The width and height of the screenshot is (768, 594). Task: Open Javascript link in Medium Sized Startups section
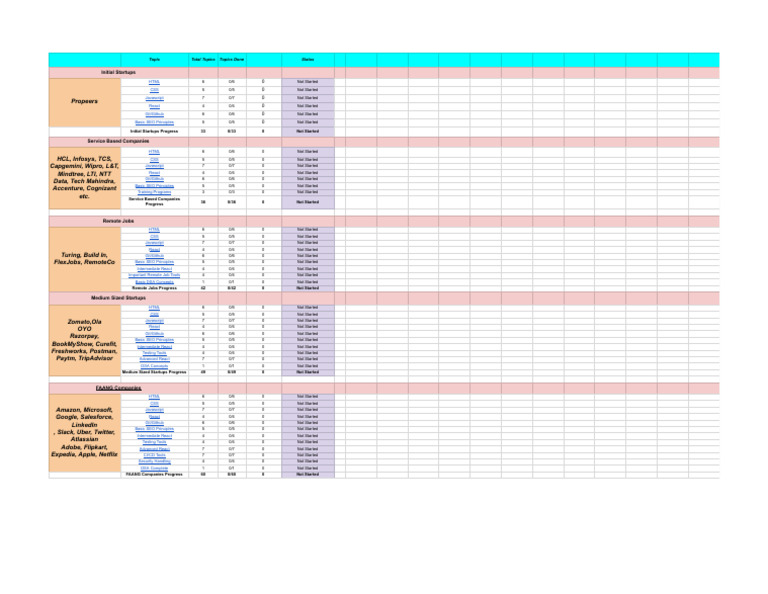154,321
